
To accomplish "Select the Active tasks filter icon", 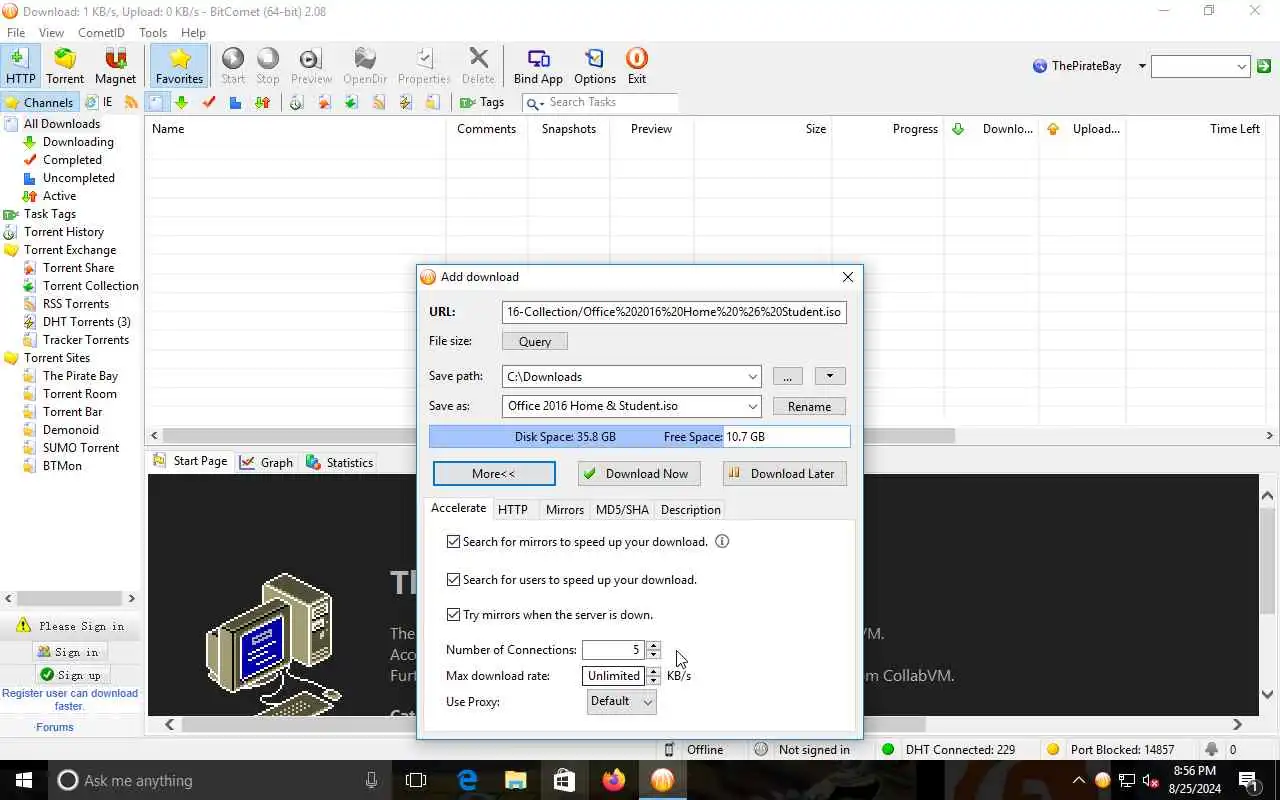I will coord(262,102).
